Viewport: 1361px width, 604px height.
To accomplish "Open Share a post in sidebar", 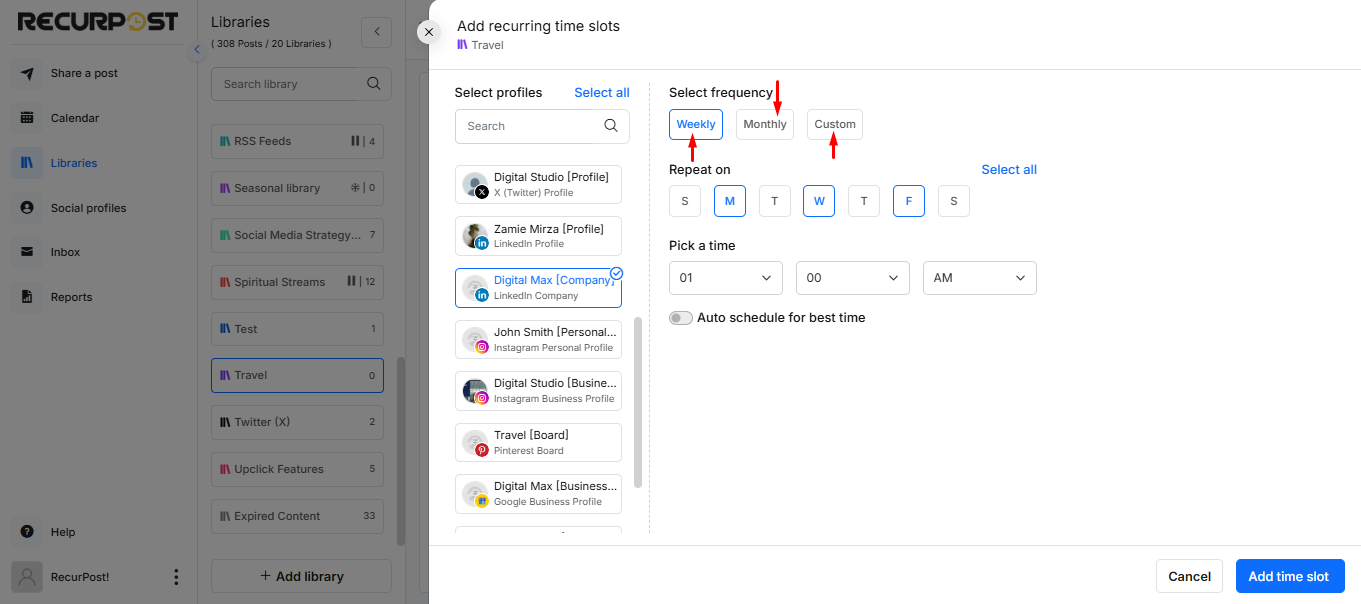I will point(84,73).
